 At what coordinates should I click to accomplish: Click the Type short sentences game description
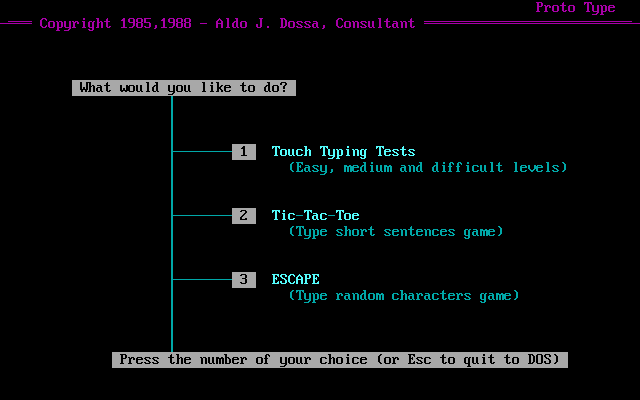(396, 232)
